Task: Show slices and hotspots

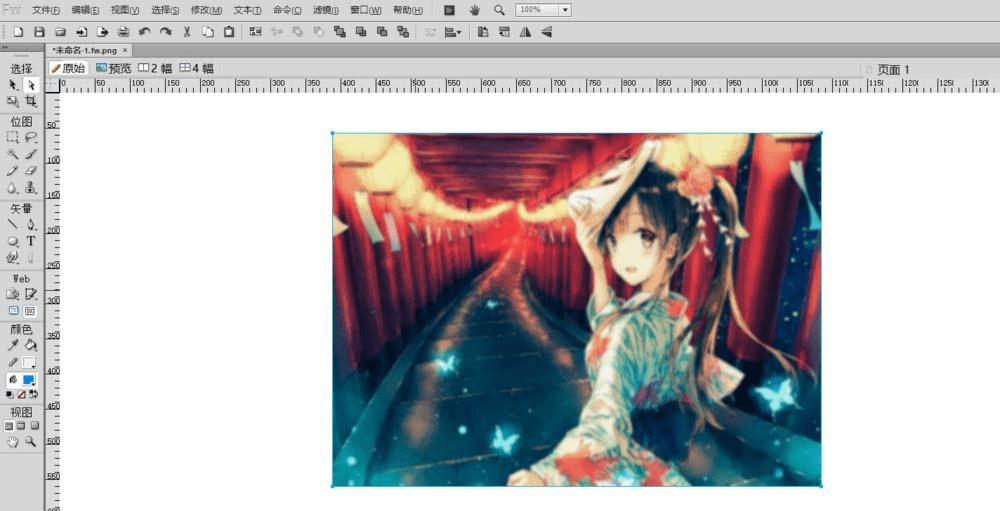Action: [x=30, y=311]
